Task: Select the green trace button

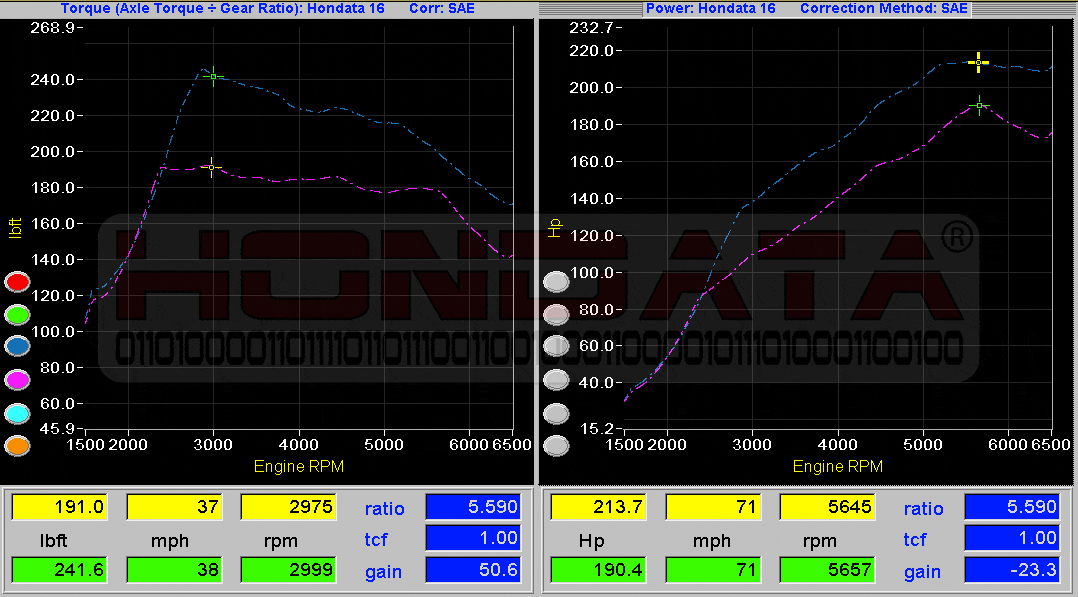Action: click(17, 314)
